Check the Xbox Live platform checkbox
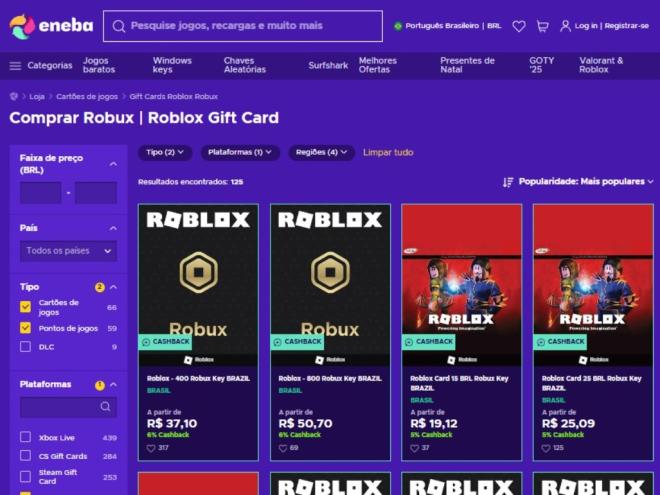This screenshot has height=495, width=660. [25, 437]
